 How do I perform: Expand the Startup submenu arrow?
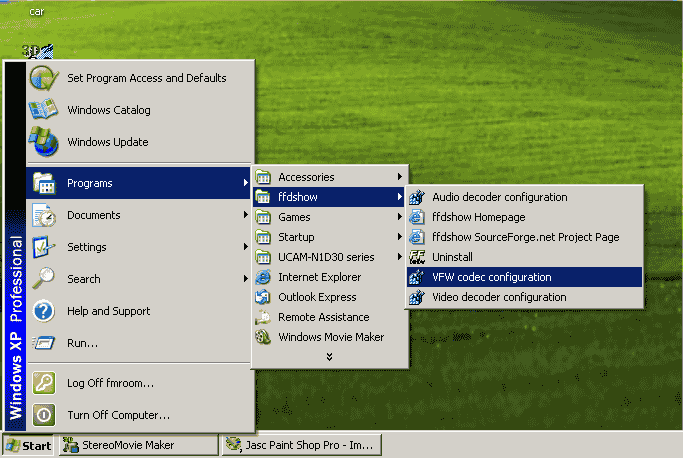[x=399, y=237]
